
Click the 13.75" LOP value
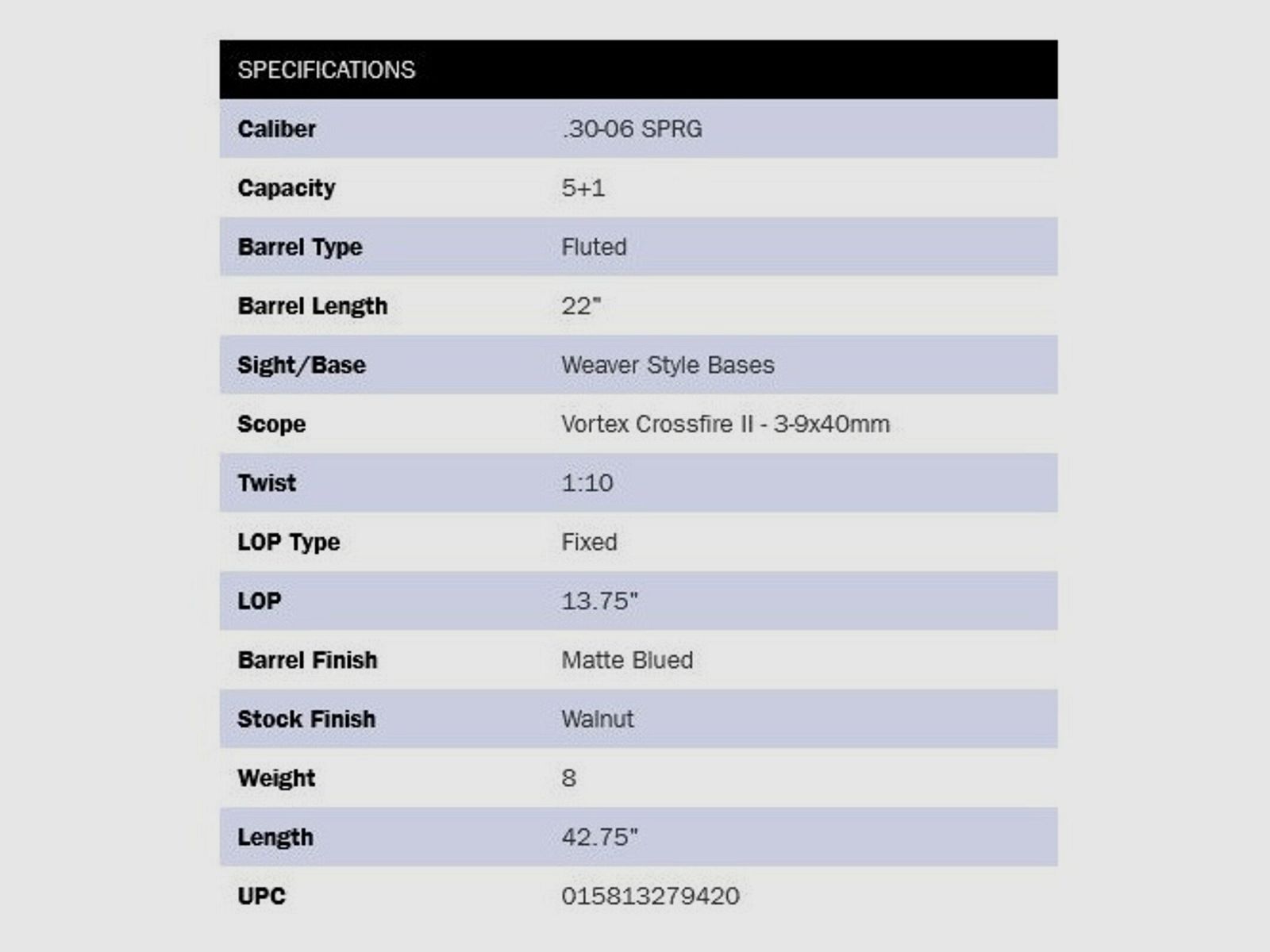tap(599, 601)
